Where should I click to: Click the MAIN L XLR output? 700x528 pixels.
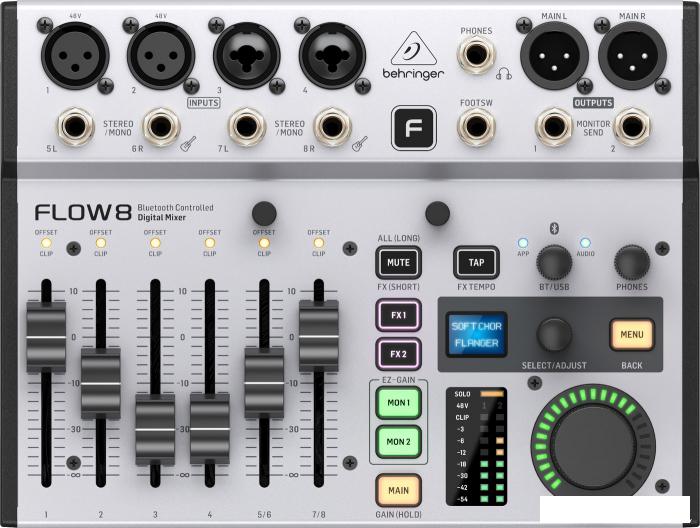pyautogui.click(x=549, y=53)
